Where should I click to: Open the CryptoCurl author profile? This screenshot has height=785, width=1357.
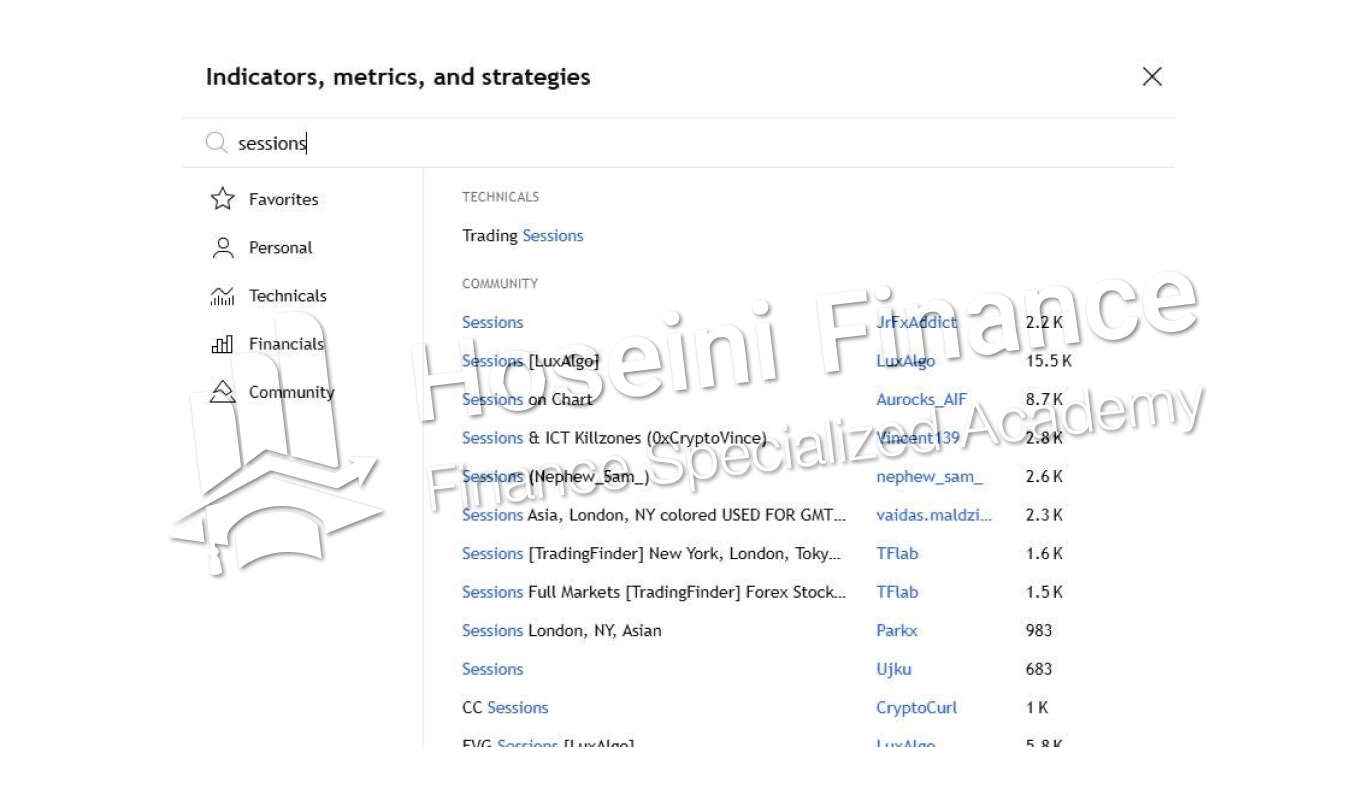pyautogui.click(x=916, y=708)
